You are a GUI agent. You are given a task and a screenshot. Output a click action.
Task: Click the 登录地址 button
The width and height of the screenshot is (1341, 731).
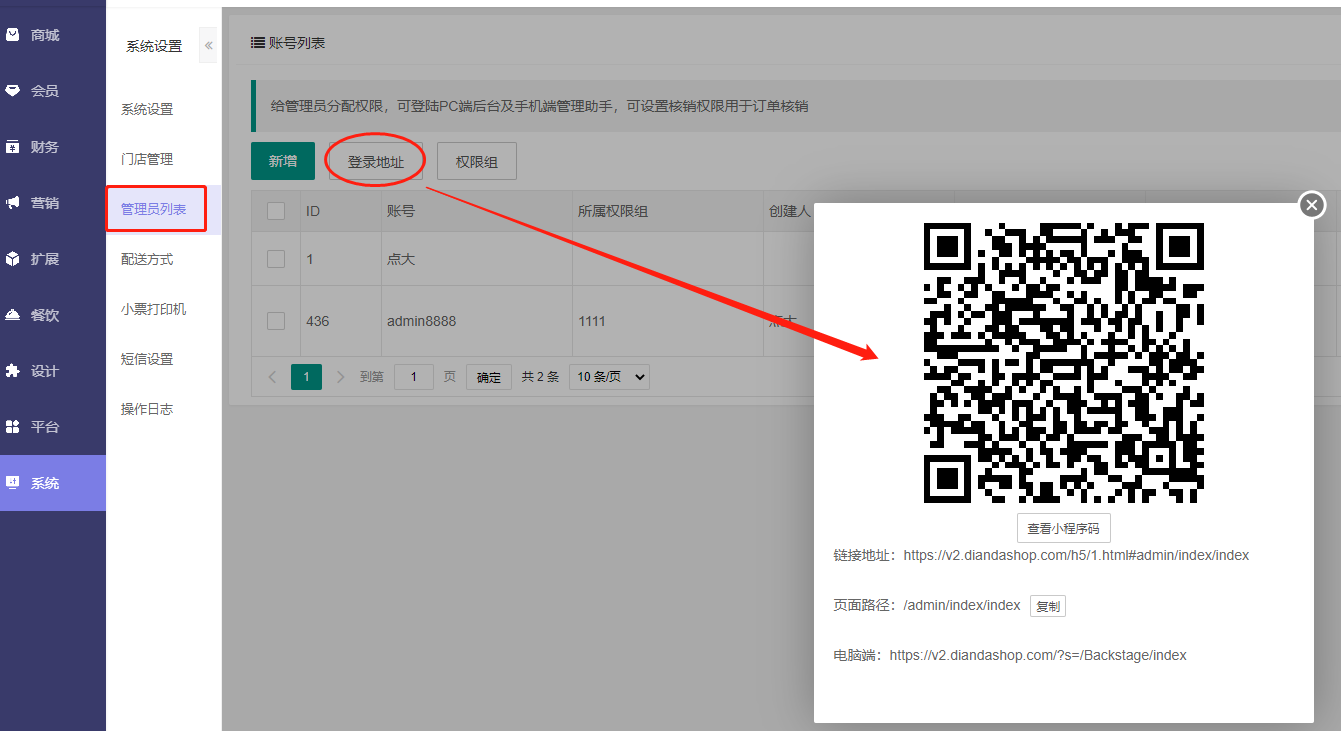coord(376,161)
